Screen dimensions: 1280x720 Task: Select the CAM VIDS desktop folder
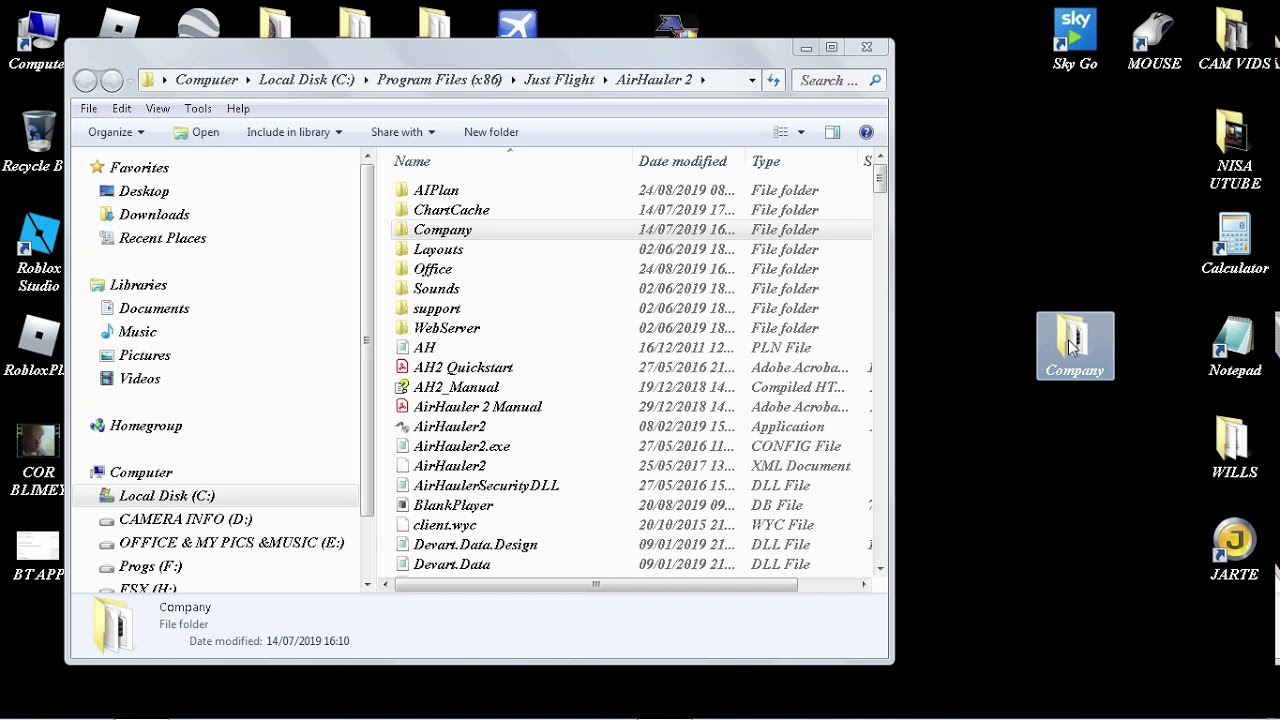point(1235,40)
